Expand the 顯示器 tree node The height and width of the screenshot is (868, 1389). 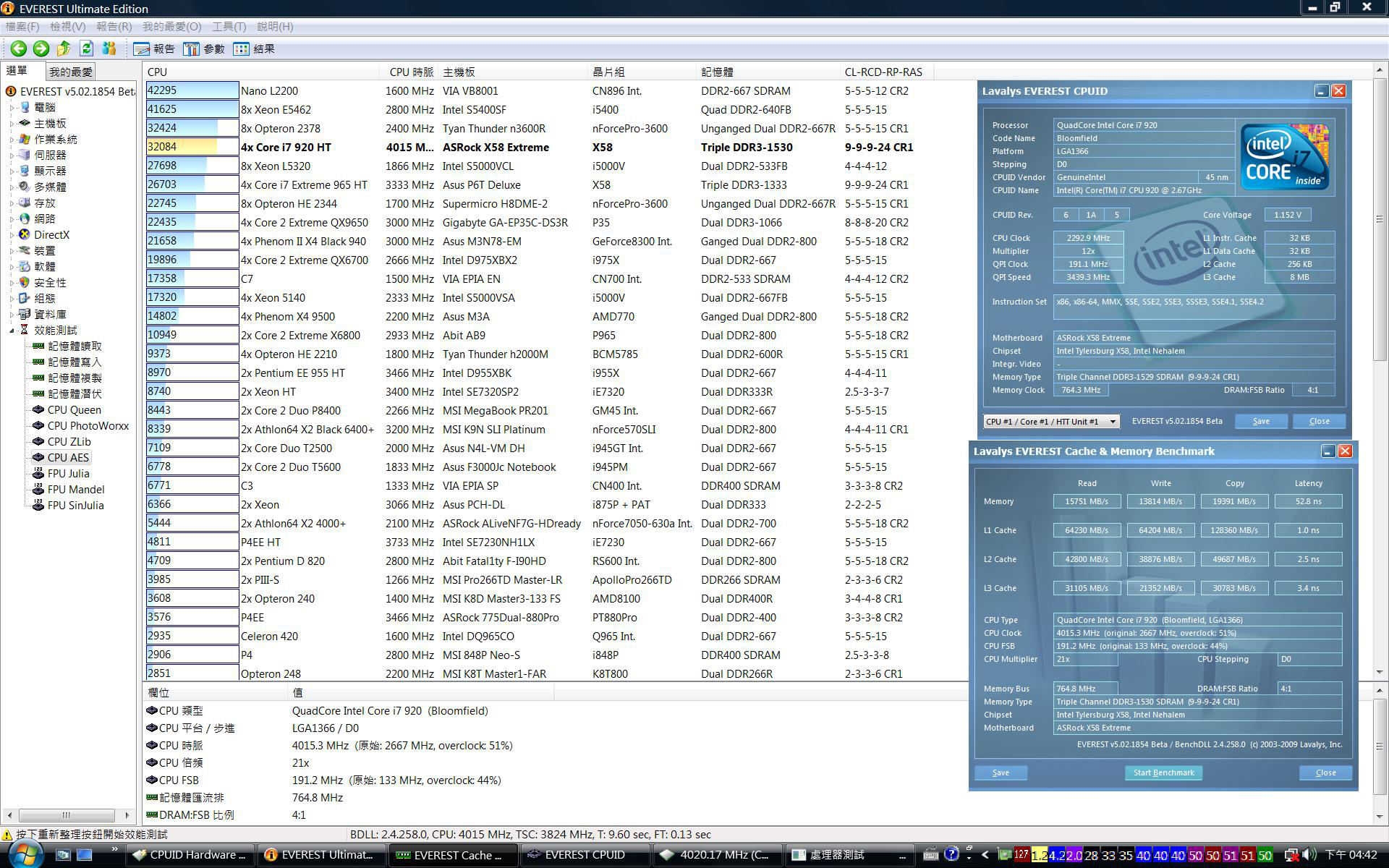click(x=12, y=171)
